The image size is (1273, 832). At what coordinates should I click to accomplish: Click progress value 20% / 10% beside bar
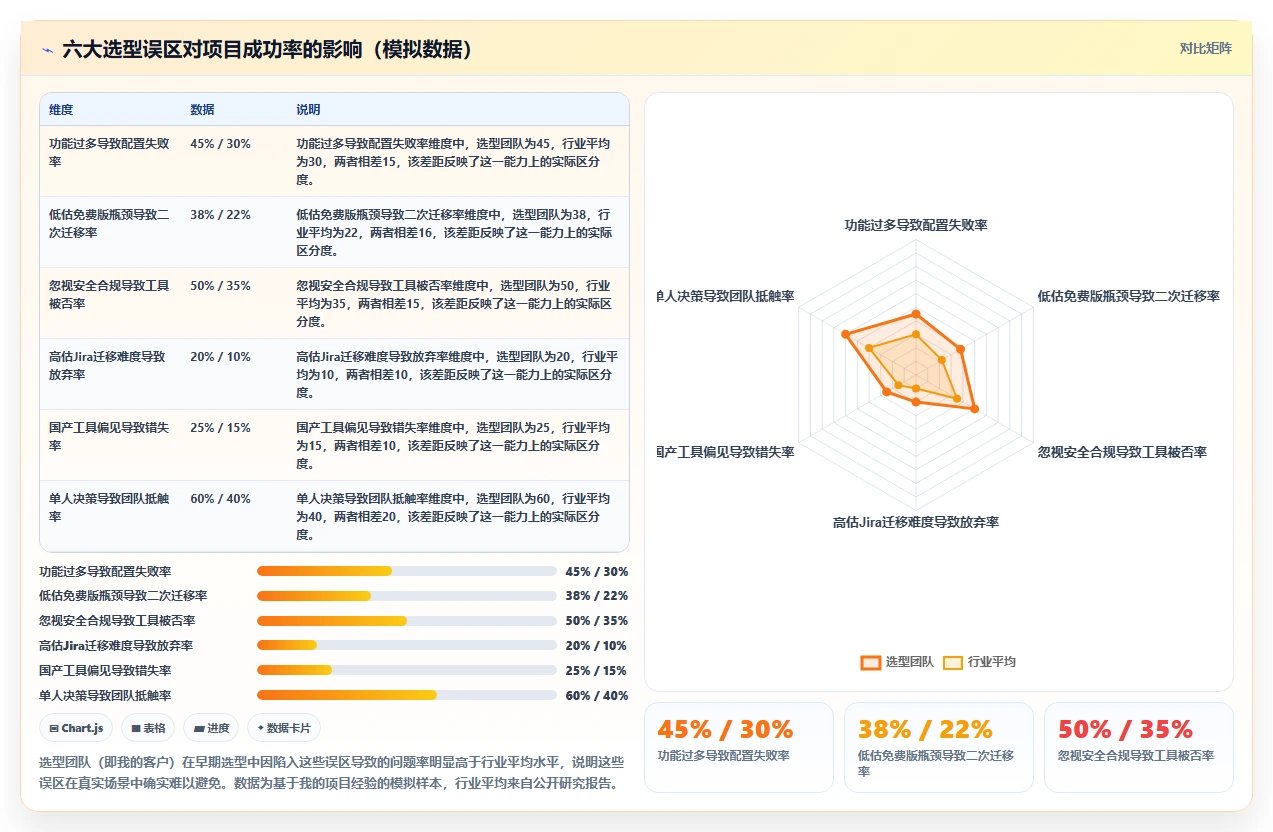click(x=597, y=646)
